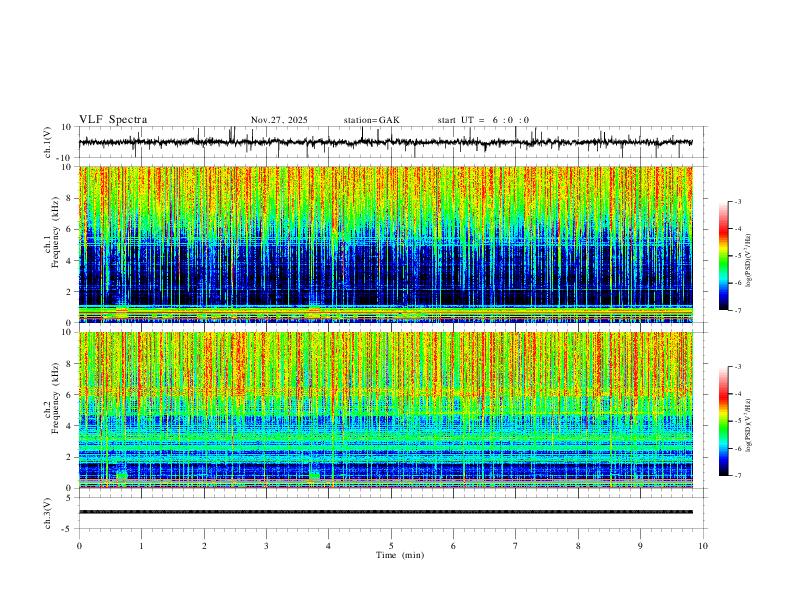The height and width of the screenshot is (612, 792).
Task: Click the 'VLF Spectra' title text
Action: click(x=113, y=120)
